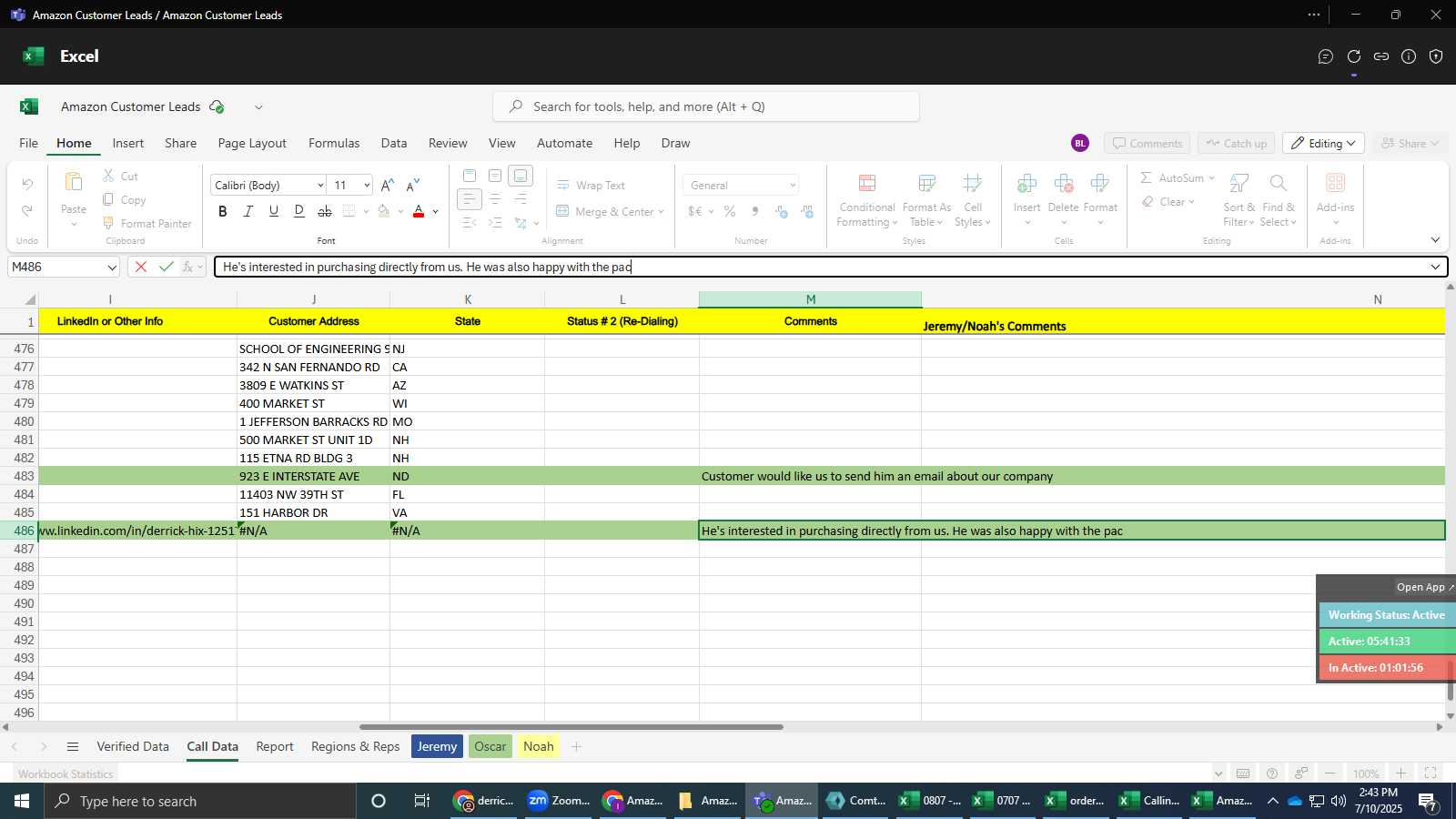Open the Automate tab
Viewport: 1456px width, 819px height.
[x=564, y=143]
